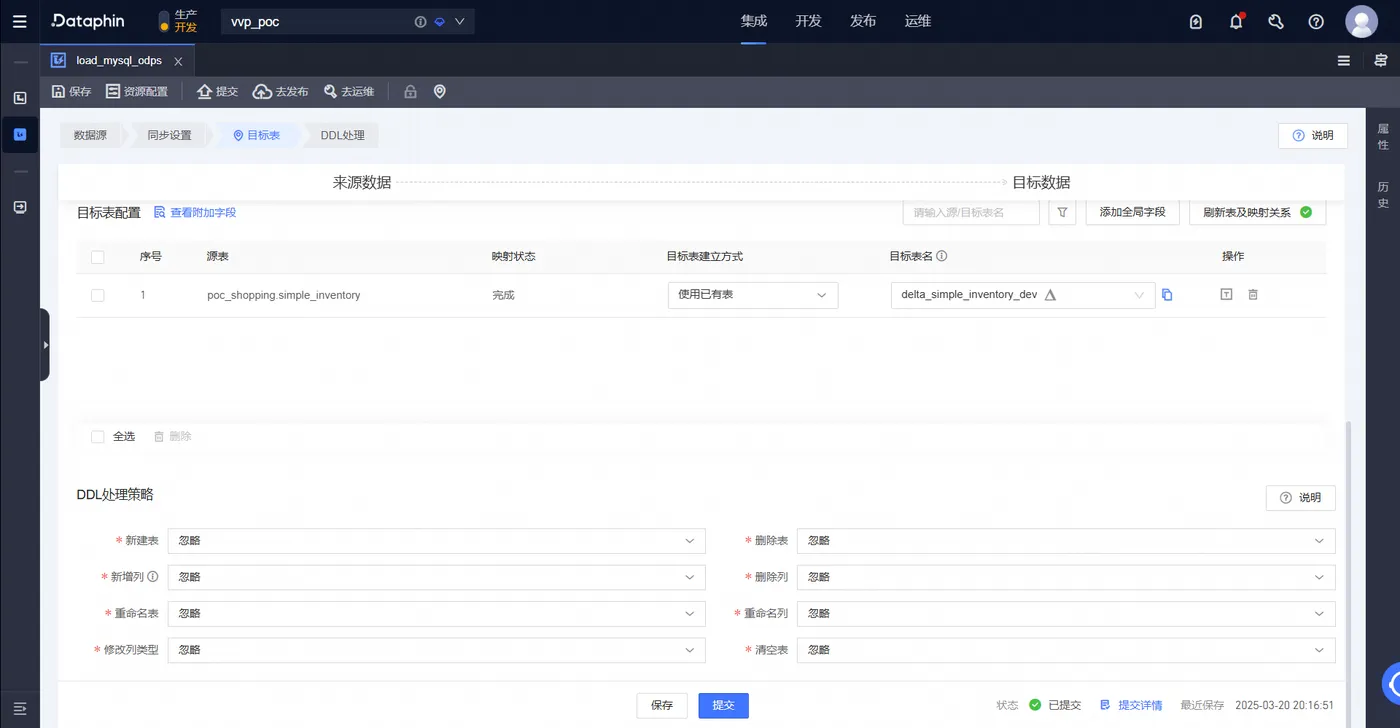Open the 重命名表 strategy dropdown
Viewport: 1400px width, 728px height.
pyautogui.click(x=437, y=613)
